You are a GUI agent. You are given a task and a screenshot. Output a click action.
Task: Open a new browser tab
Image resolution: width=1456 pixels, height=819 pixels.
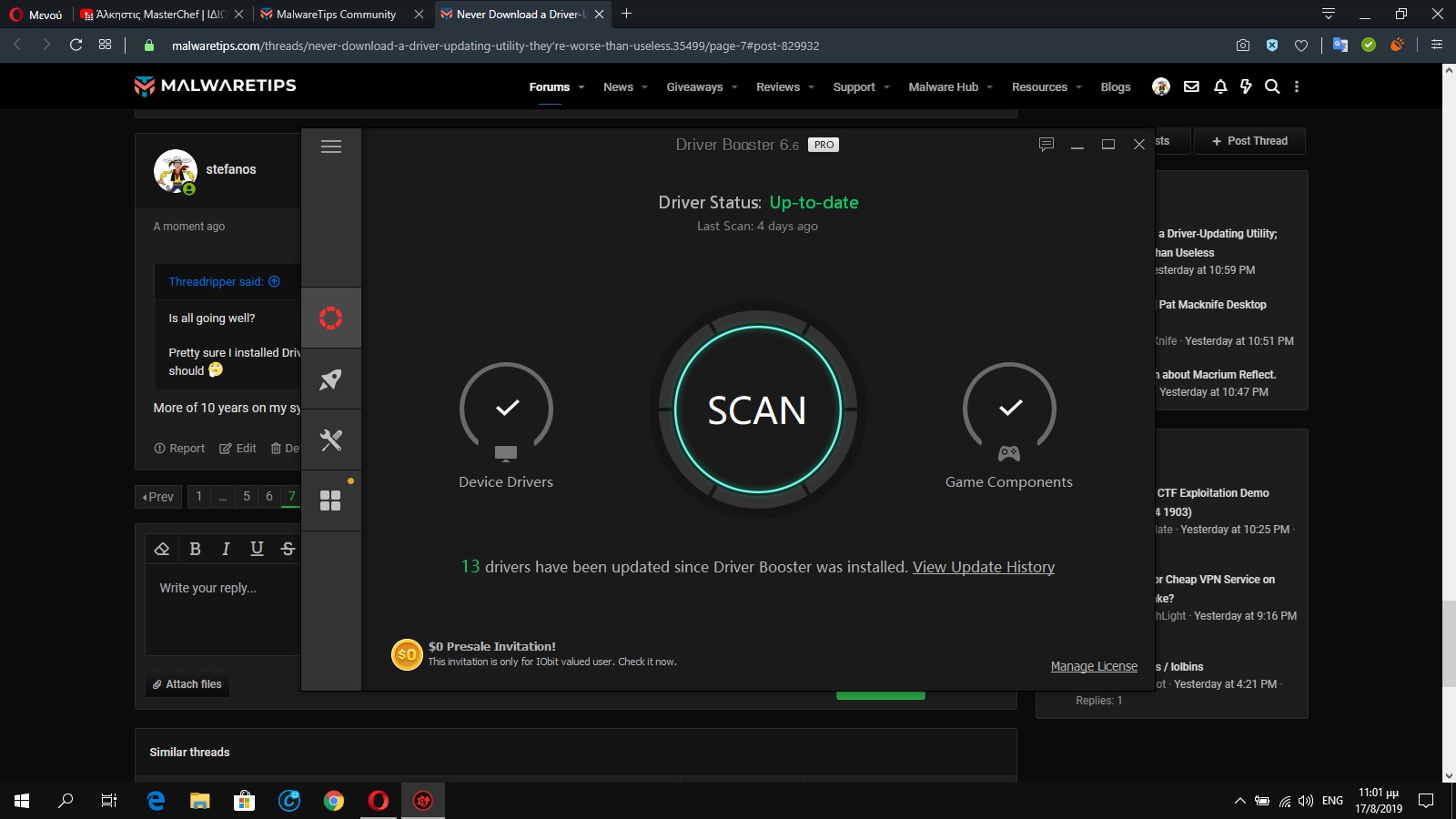626,14
